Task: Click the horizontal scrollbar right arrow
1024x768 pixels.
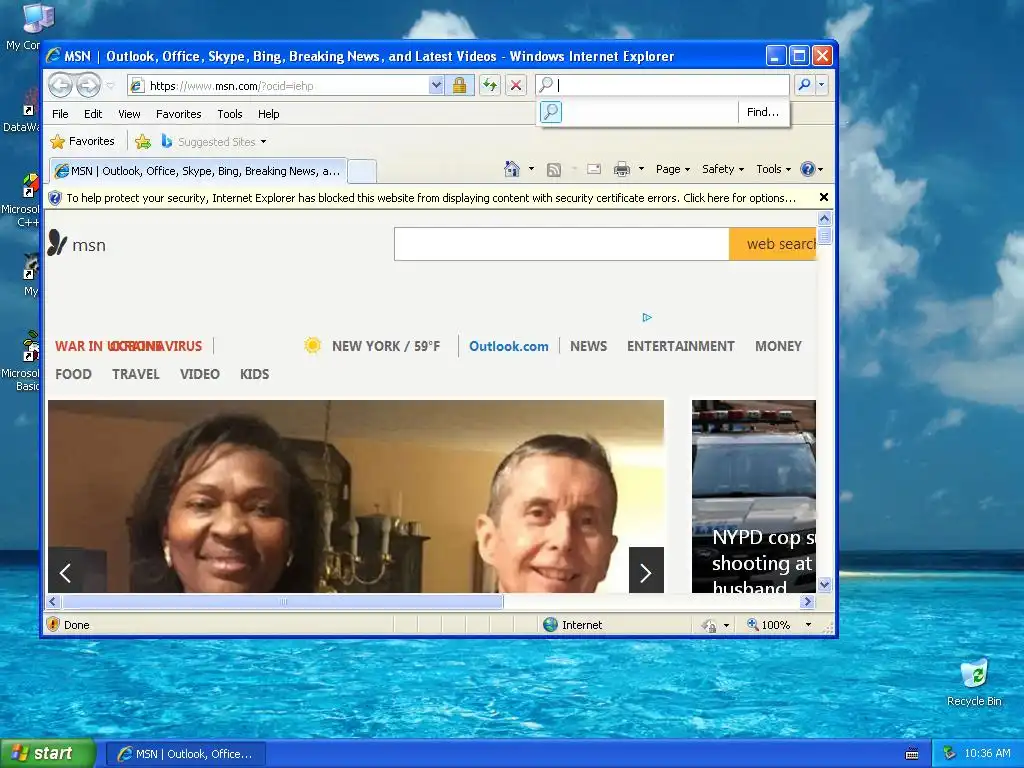Action: [808, 601]
